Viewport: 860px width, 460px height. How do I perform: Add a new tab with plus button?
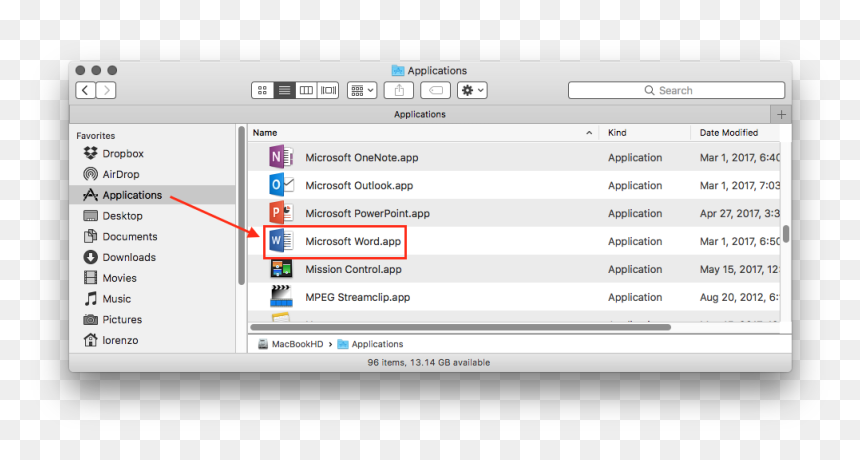coord(781,115)
